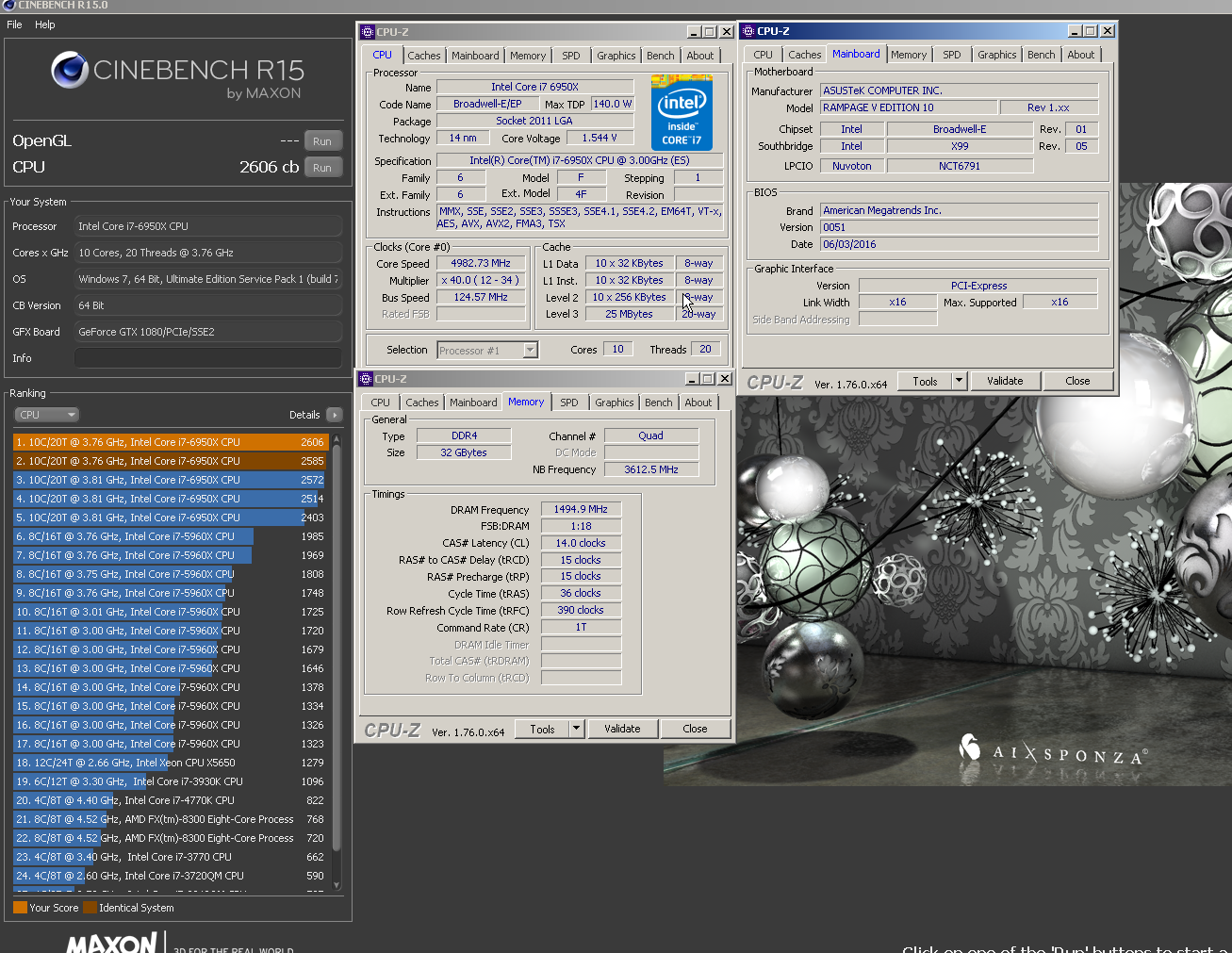This screenshot has width=1232, height=953.
Task: Open Caches tab in Mainboard CPU-Z window
Action: pos(805,55)
